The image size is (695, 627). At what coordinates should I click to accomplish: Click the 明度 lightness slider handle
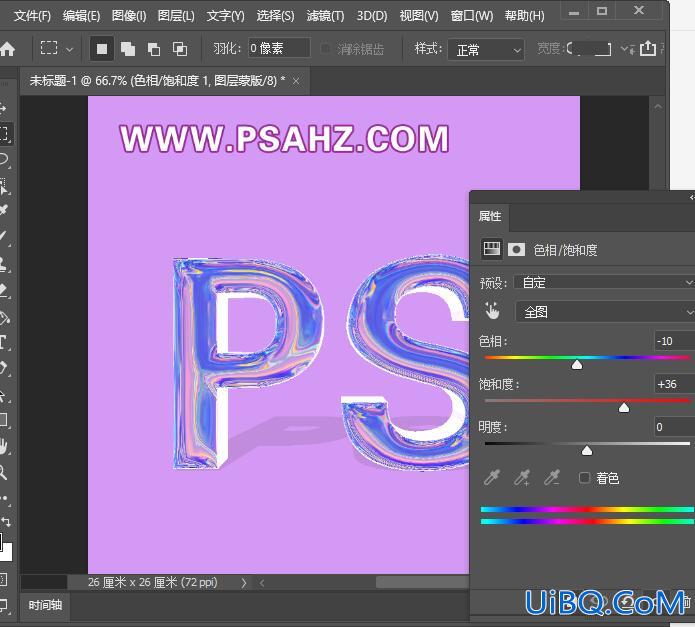587,451
